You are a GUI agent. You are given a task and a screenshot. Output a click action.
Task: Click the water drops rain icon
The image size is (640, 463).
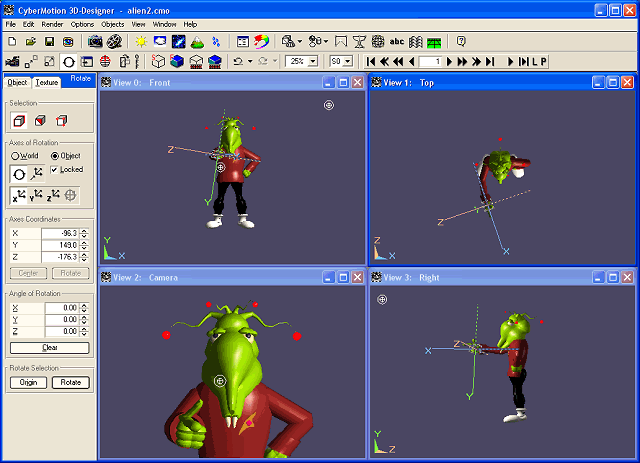(216, 41)
